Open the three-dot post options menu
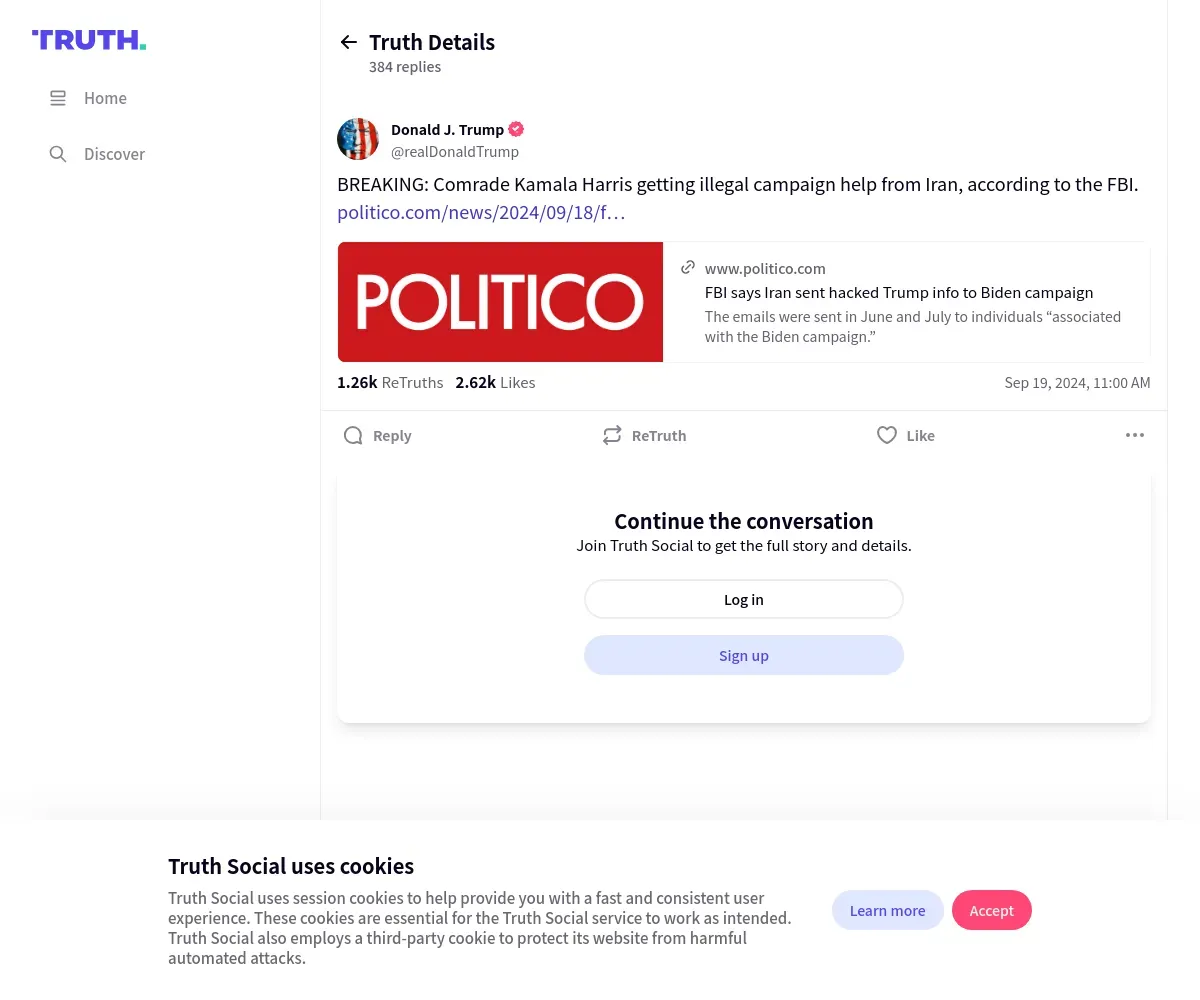This screenshot has width=1200, height=1000. pyautogui.click(x=1134, y=435)
